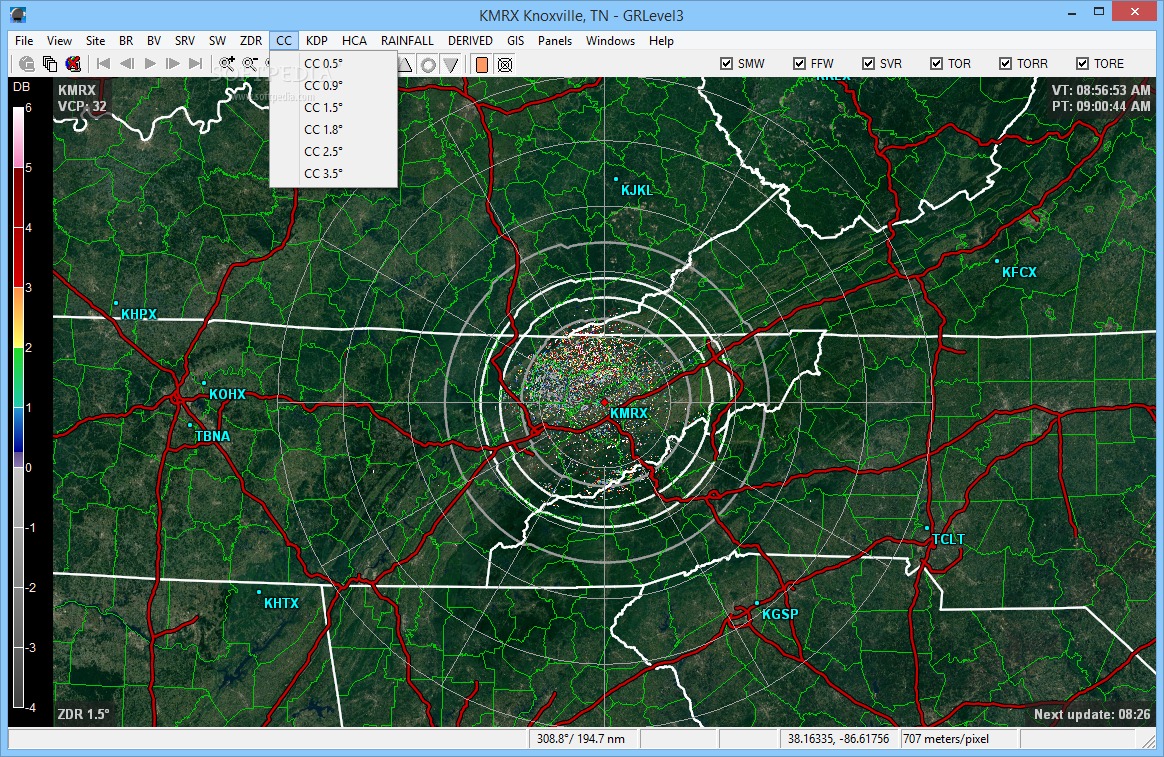Select CC 3.5° tilt
This screenshot has width=1164, height=757.
[333, 174]
